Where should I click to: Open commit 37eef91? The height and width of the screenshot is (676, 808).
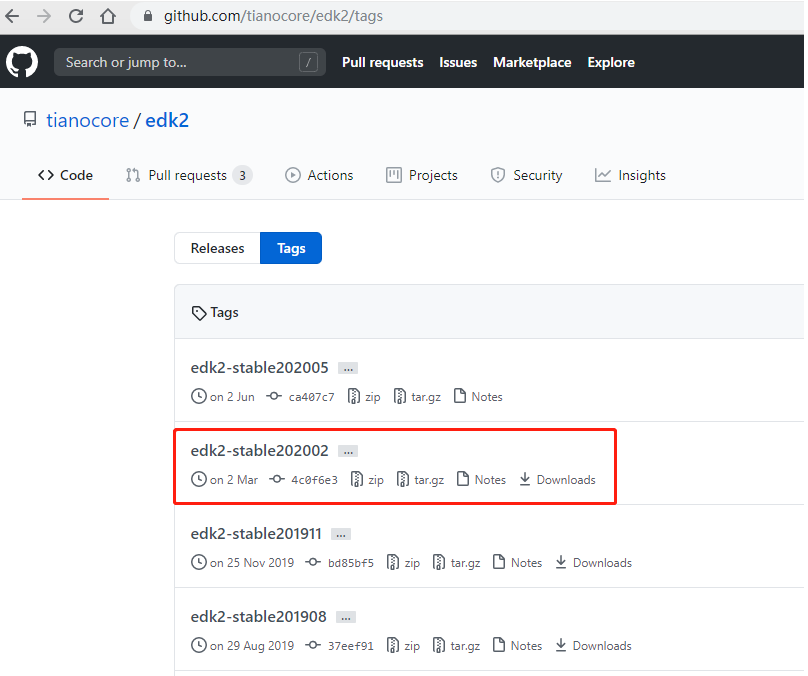click(340, 646)
